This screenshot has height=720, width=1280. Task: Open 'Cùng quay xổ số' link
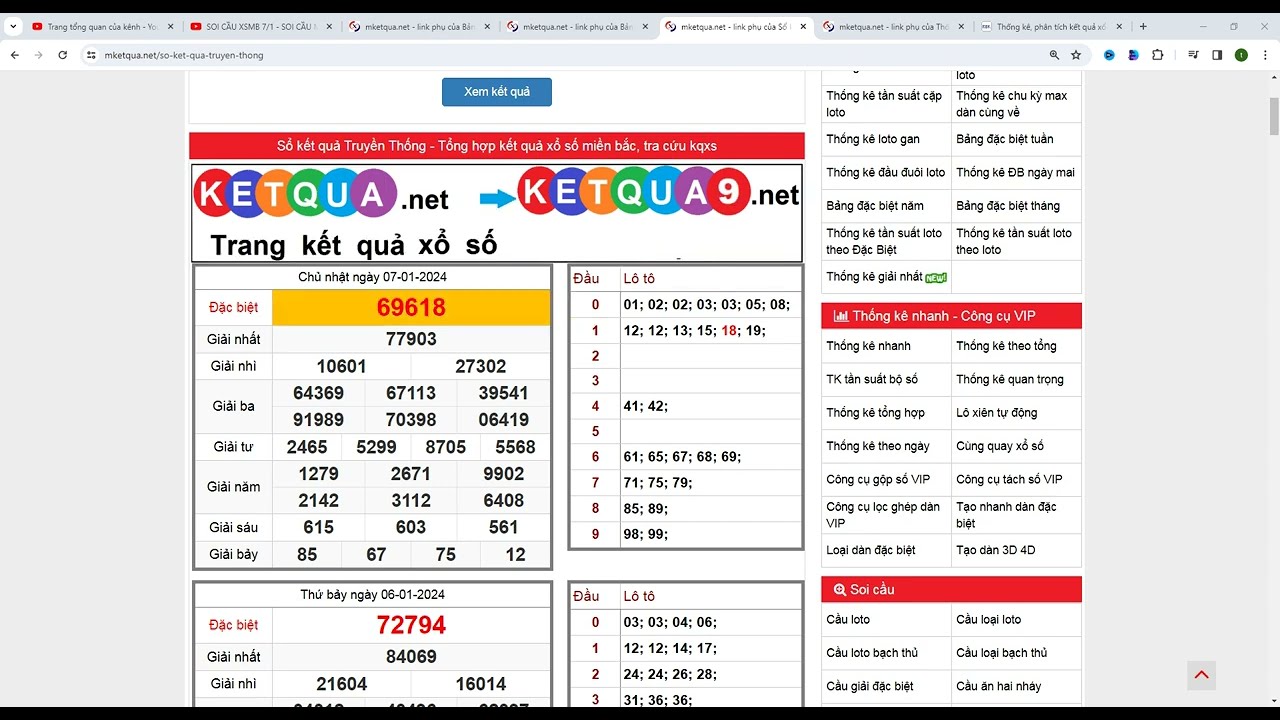click(x=1000, y=446)
